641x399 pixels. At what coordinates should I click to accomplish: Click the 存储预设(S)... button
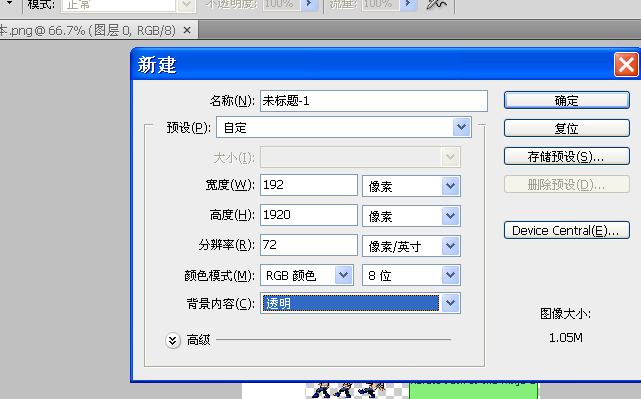567,156
